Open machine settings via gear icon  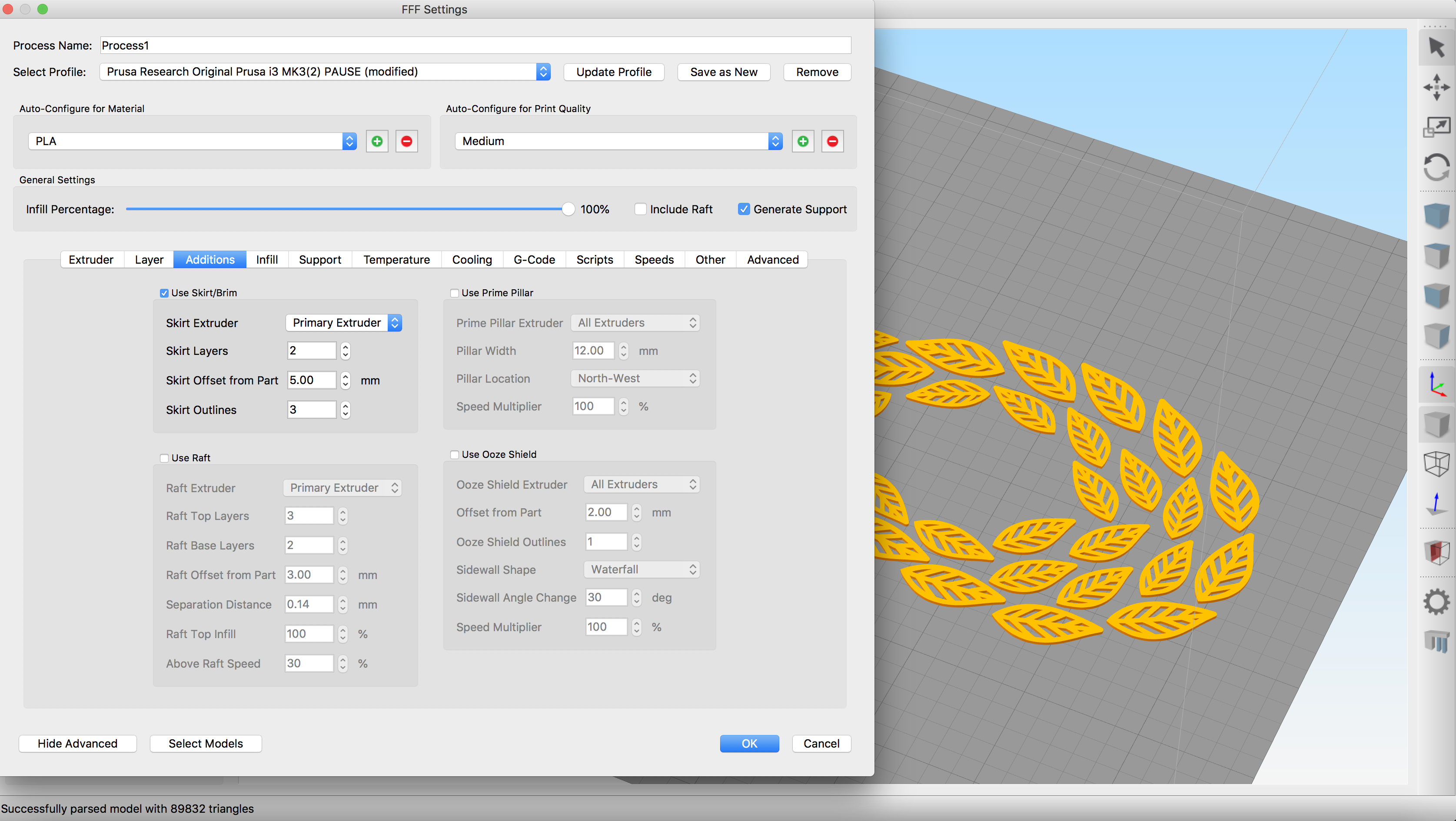[x=1437, y=601]
